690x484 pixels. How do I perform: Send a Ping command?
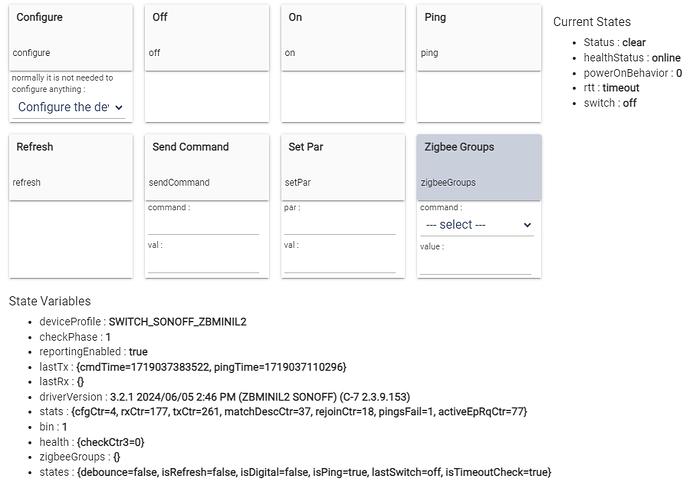click(x=479, y=38)
